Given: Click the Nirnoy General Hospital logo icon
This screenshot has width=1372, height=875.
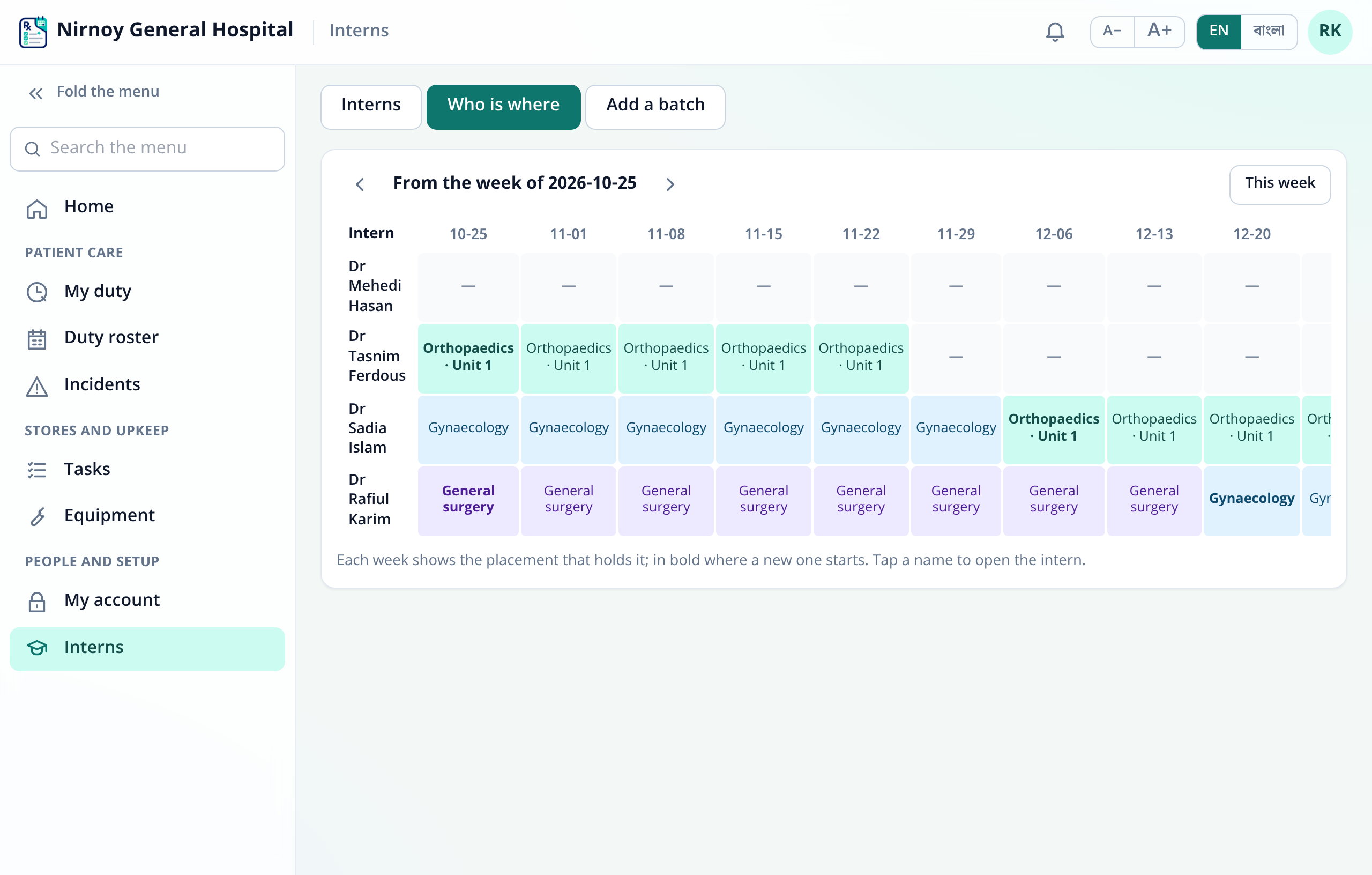Looking at the screenshot, I should pos(33,32).
